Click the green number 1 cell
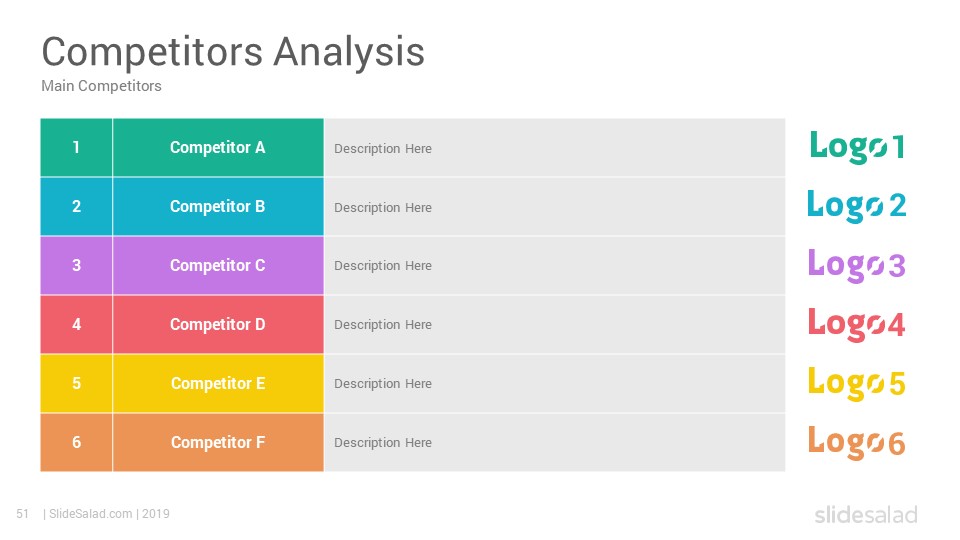 pos(77,148)
